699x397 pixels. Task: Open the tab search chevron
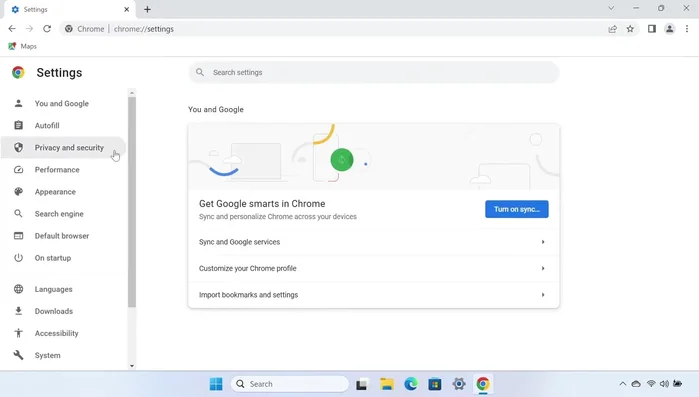[x=611, y=8]
